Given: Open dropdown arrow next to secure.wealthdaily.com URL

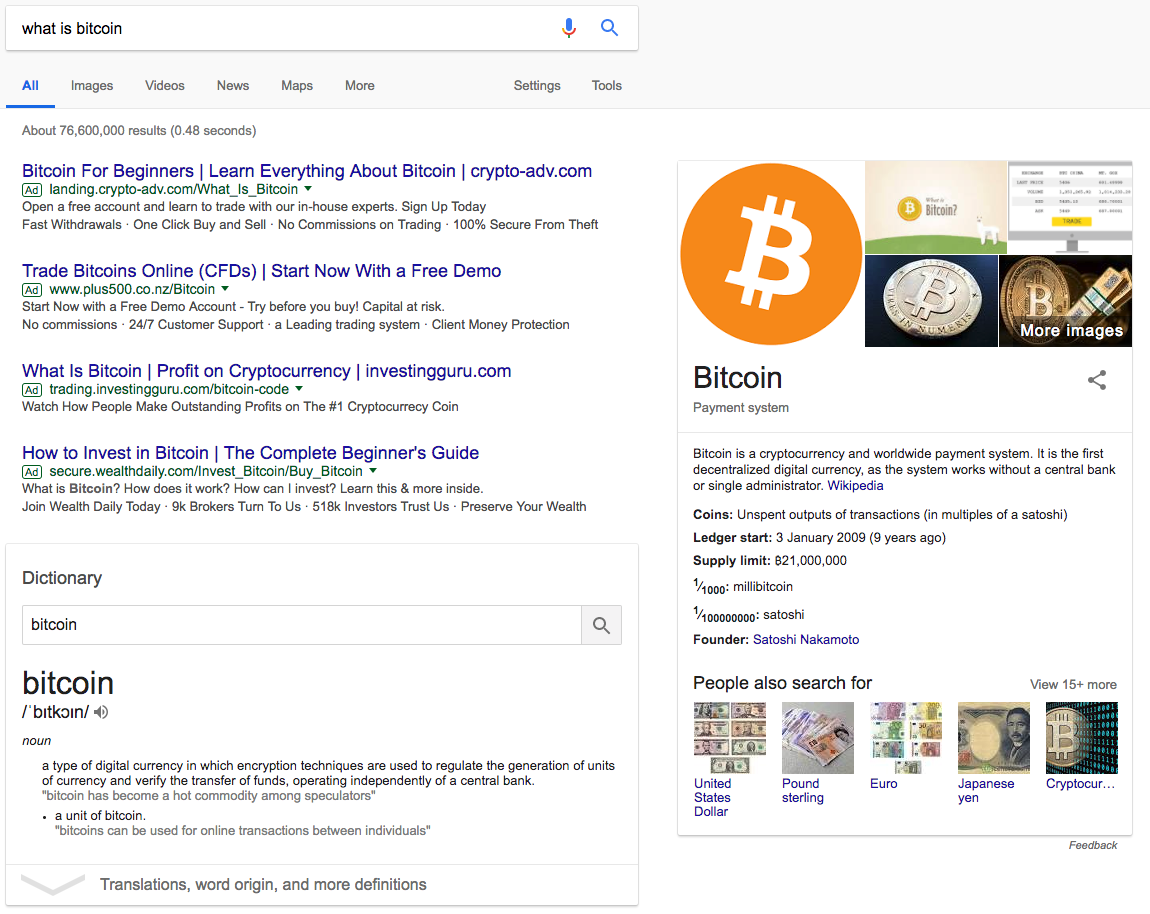Looking at the screenshot, I should tap(373, 470).
